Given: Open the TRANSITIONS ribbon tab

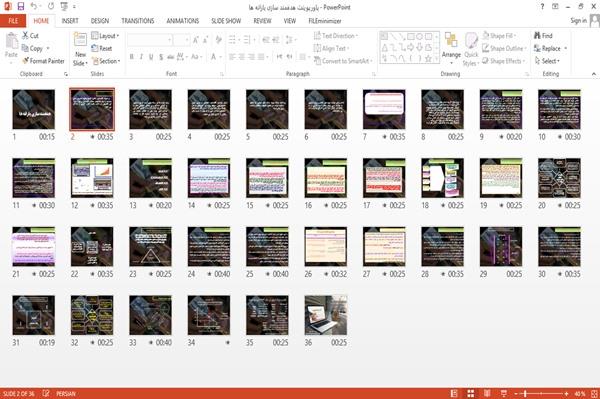Looking at the screenshot, I should click(x=138, y=21).
